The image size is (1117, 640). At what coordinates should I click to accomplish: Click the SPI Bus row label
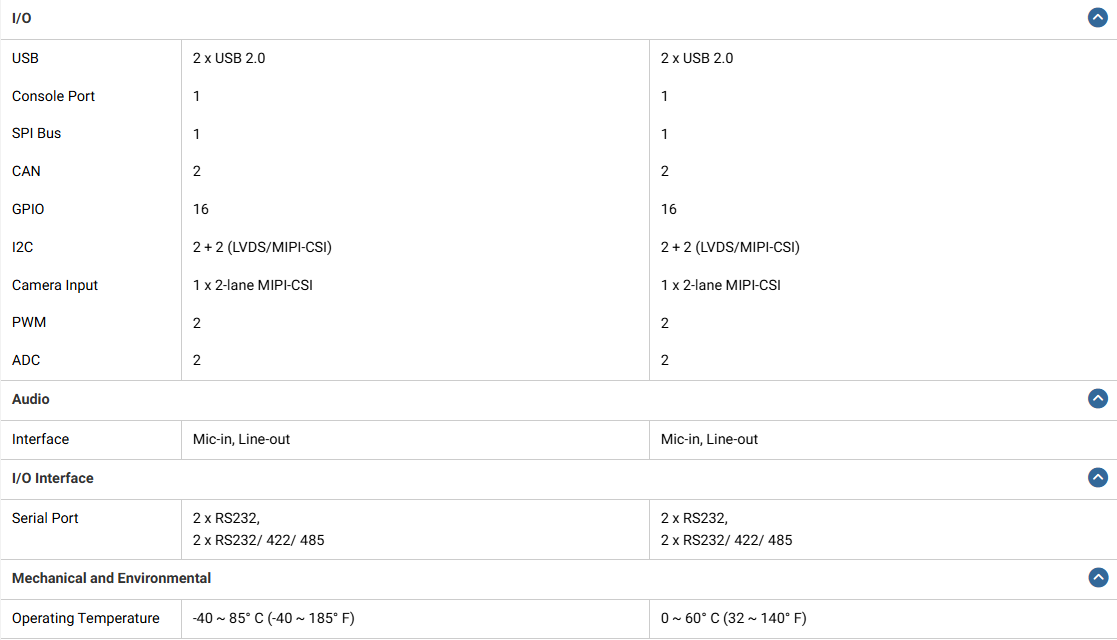click(36, 133)
